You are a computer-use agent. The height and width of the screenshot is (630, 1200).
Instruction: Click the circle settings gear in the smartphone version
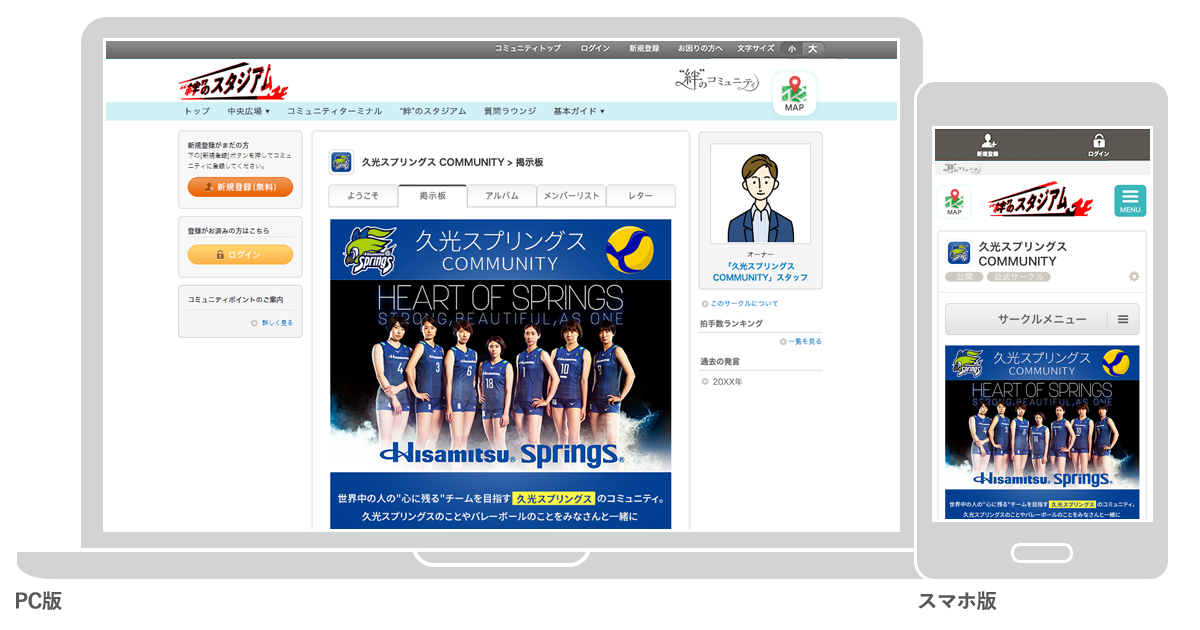pyautogui.click(x=1133, y=277)
